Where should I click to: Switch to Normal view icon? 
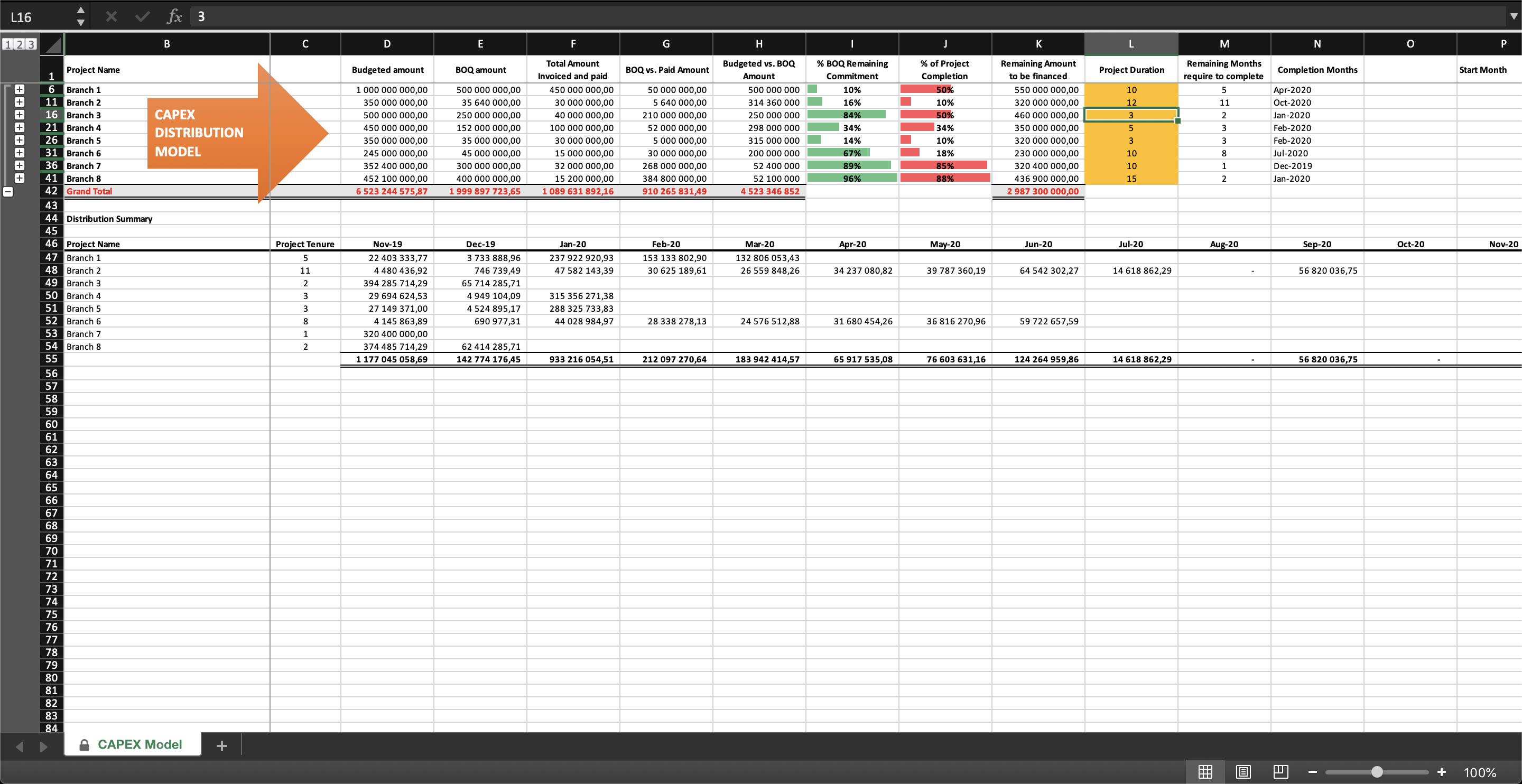(x=1205, y=772)
